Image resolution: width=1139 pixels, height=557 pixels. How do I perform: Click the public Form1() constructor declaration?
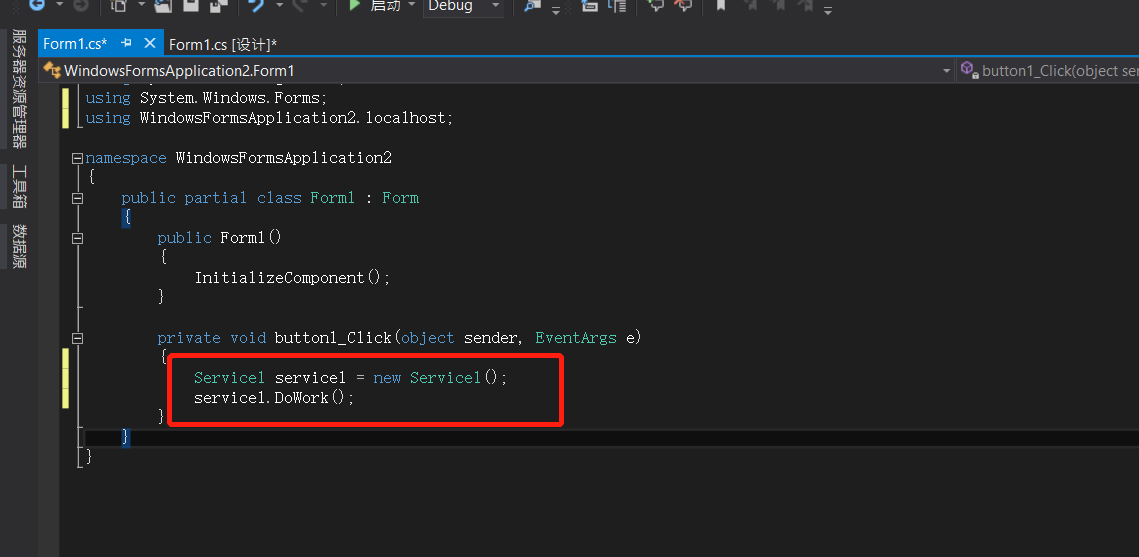(x=219, y=238)
